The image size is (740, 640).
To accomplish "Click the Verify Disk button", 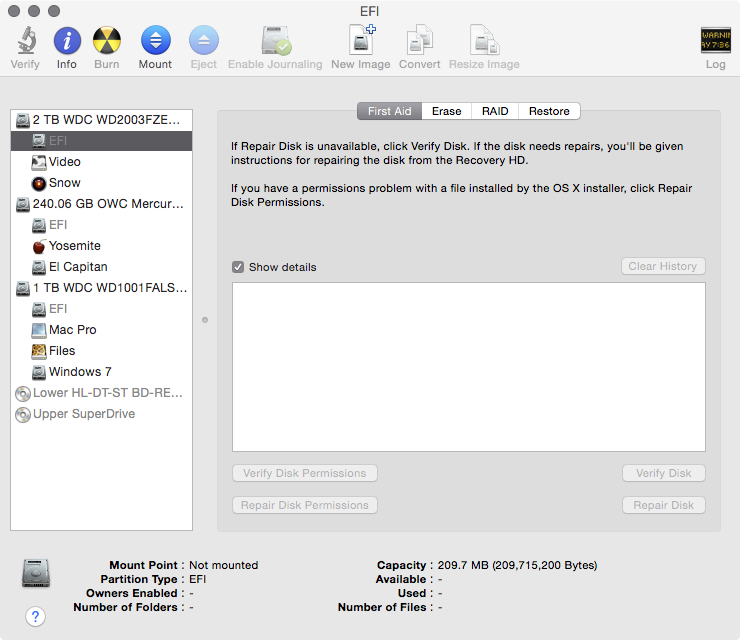I will pos(664,473).
